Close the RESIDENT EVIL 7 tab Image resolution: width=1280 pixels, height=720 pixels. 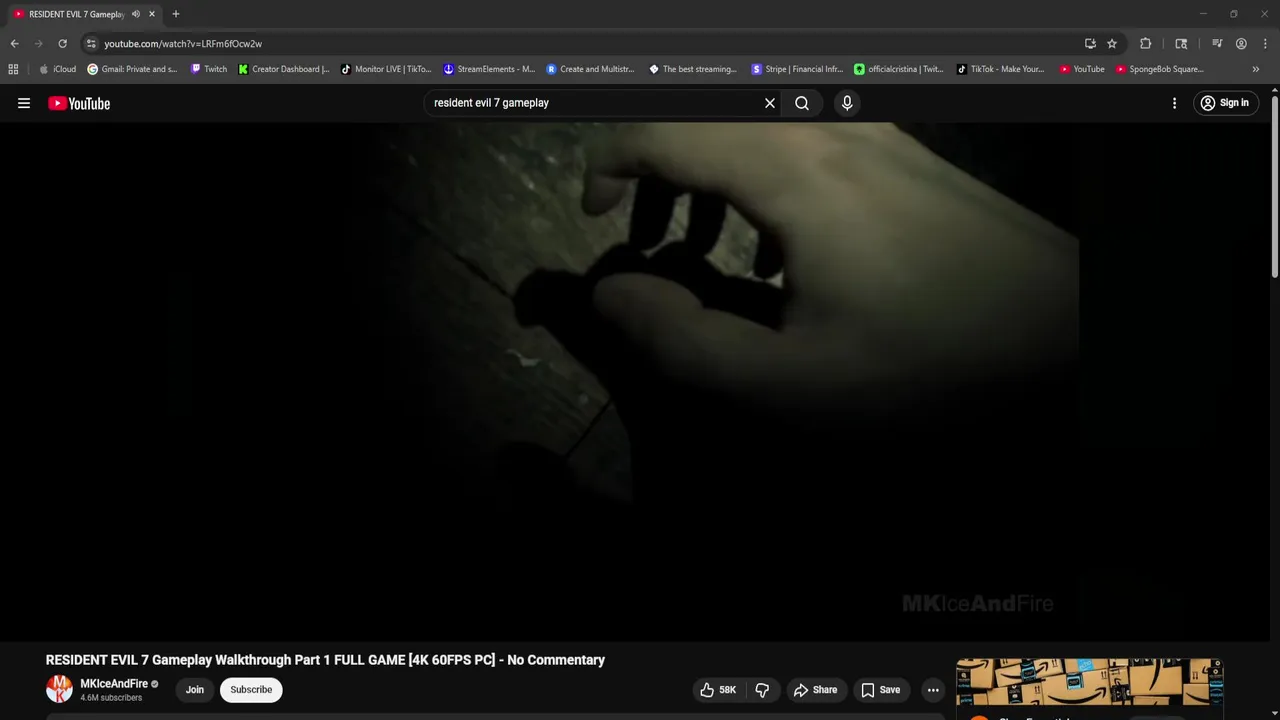[x=152, y=14]
